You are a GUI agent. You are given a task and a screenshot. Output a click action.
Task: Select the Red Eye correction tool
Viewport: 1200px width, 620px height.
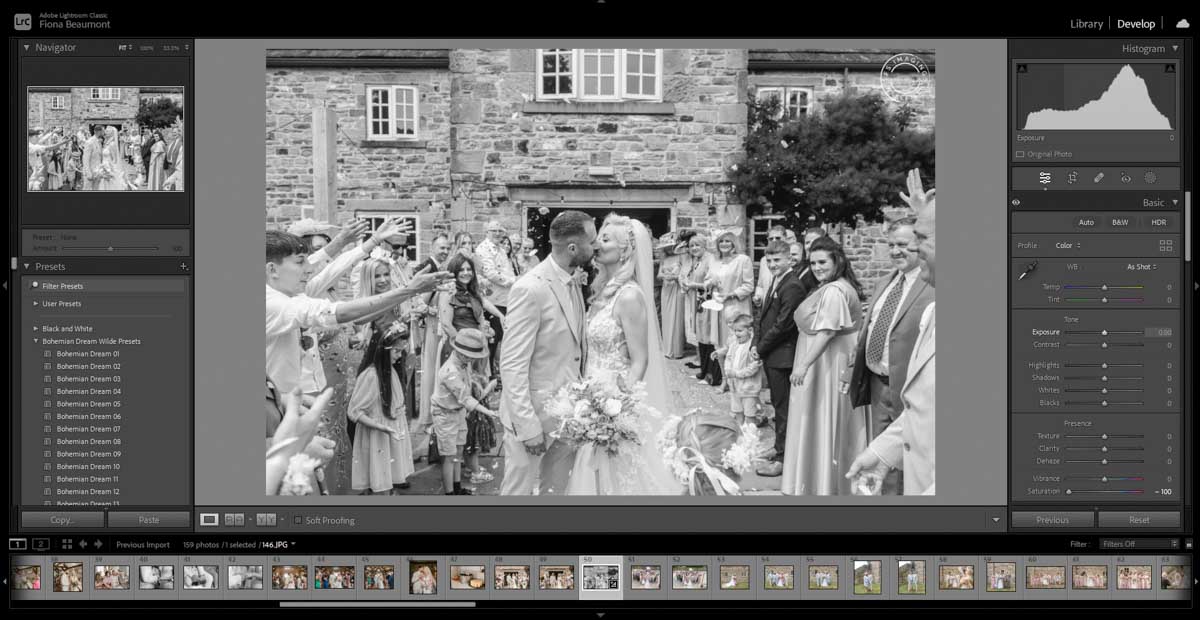(1125, 178)
